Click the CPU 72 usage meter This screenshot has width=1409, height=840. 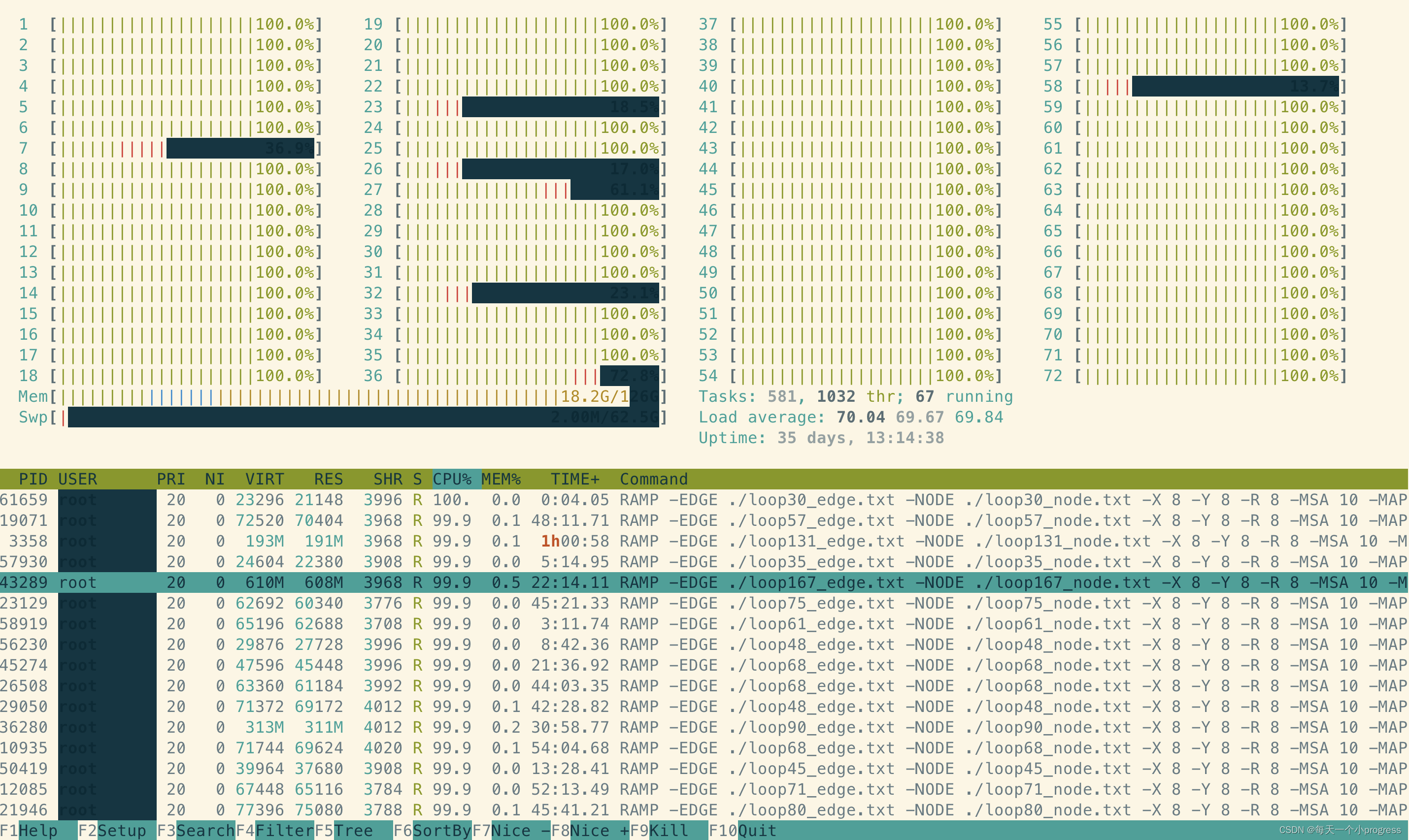tap(1195, 376)
